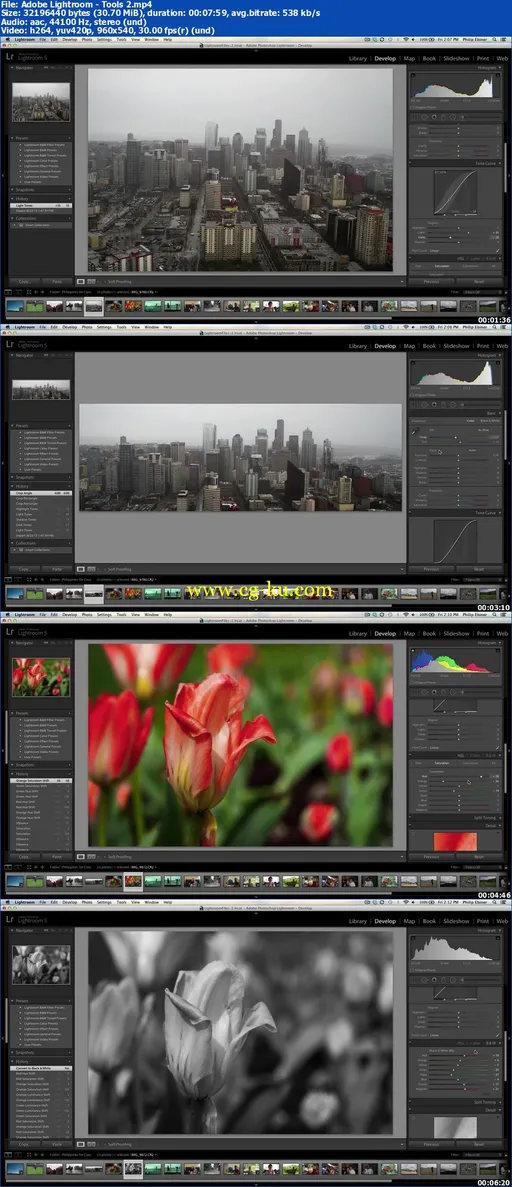Click Navigator preview image in red tulip screenshot
The height and width of the screenshot is (1187, 512).
41,677
